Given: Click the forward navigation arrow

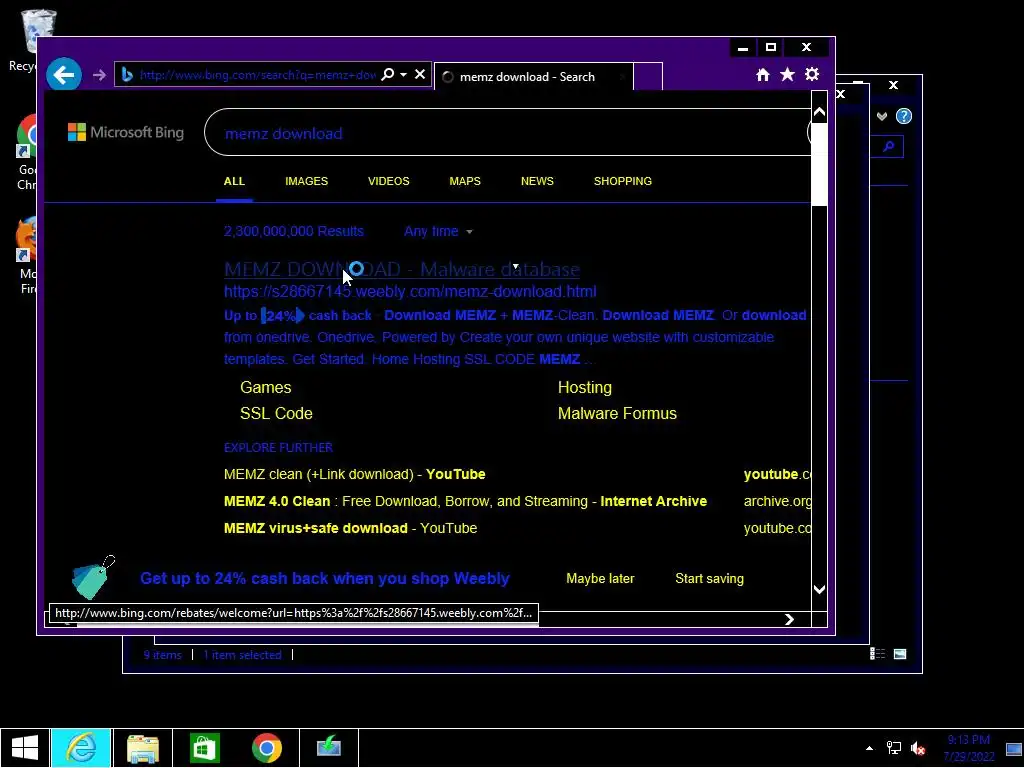Looking at the screenshot, I should (x=99, y=76).
